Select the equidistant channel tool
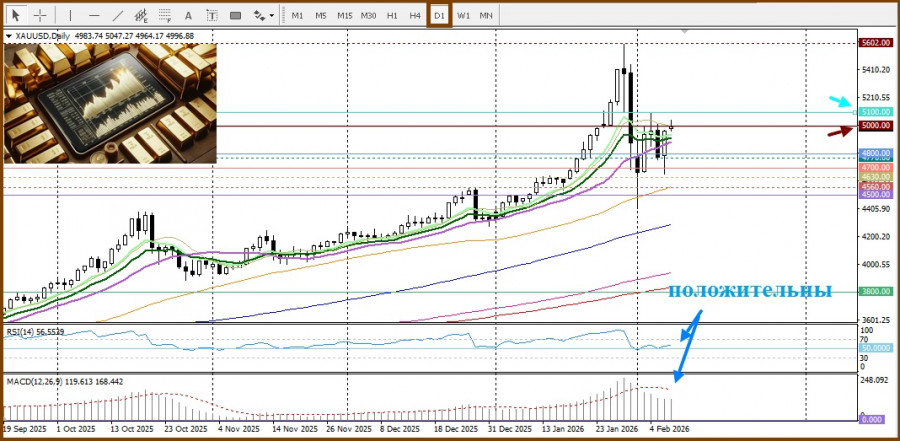The height and width of the screenshot is (441, 900). 141,15
